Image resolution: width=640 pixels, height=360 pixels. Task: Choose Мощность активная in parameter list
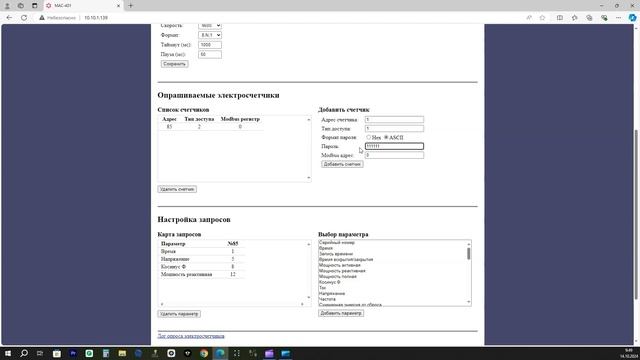click(340, 265)
